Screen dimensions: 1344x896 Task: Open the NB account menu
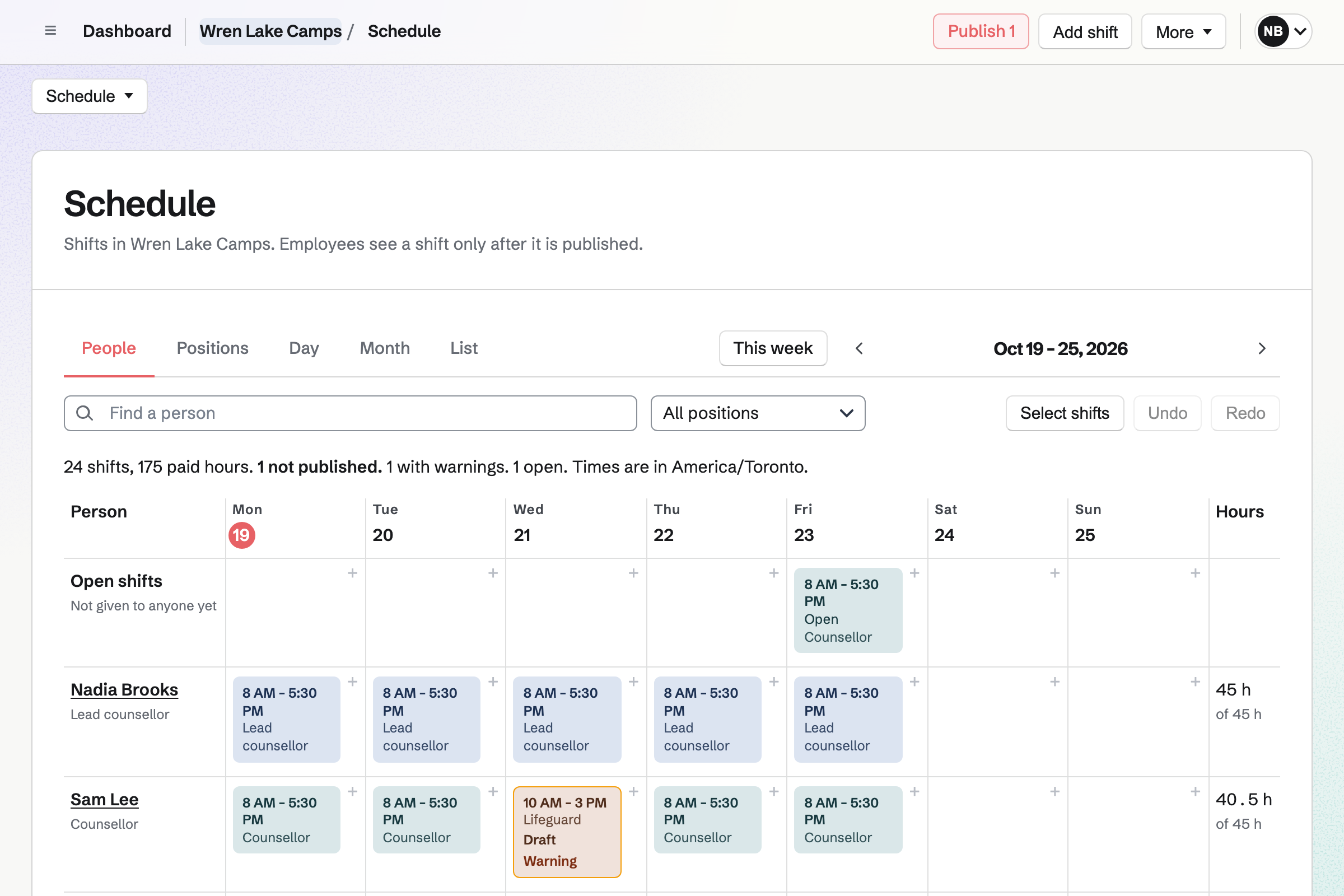click(1283, 31)
